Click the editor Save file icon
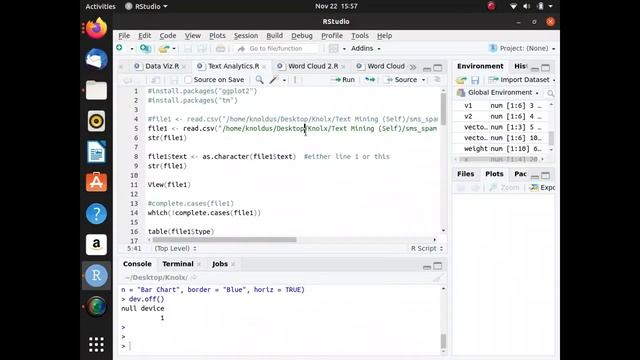This screenshot has height=360, width=640. [x=173, y=80]
